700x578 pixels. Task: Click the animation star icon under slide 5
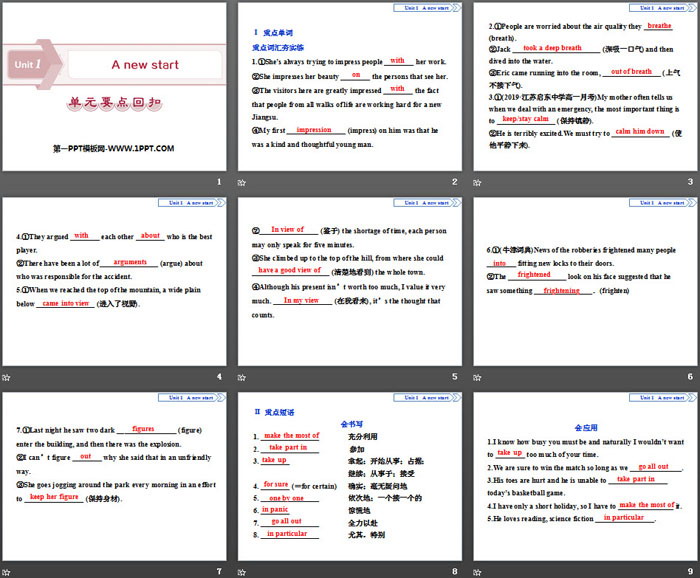pyautogui.click(x=242, y=378)
